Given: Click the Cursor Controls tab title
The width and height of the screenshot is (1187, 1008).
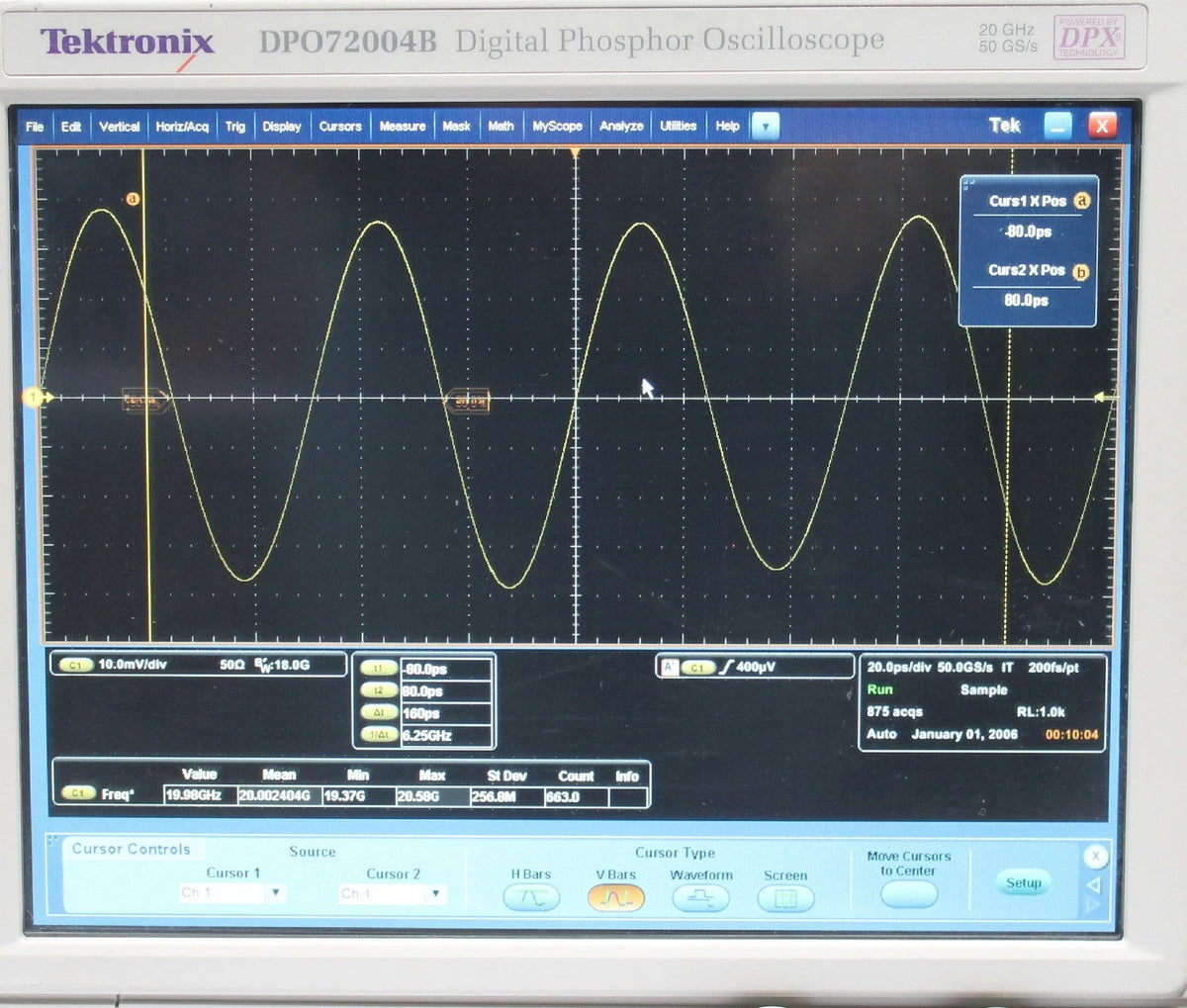Looking at the screenshot, I should coord(131,849).
